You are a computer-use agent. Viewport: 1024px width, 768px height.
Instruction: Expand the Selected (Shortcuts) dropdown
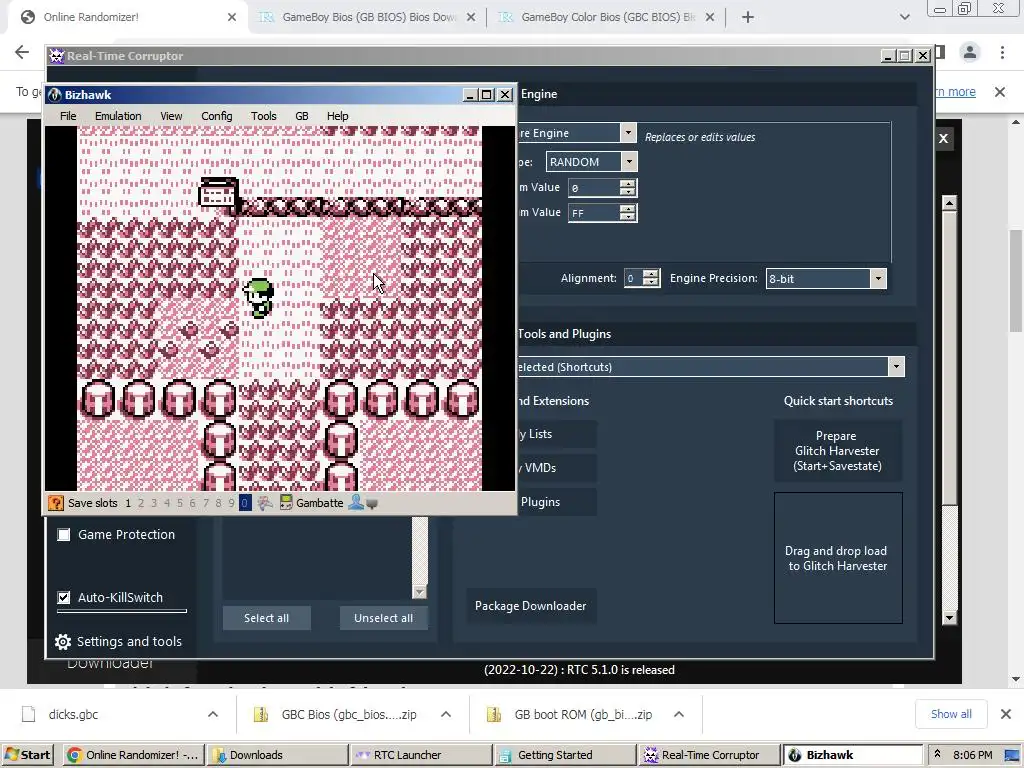[896, 366]
